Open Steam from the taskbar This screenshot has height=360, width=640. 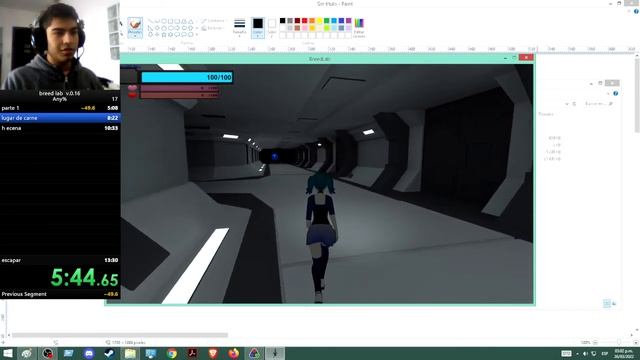click(109, 353)
